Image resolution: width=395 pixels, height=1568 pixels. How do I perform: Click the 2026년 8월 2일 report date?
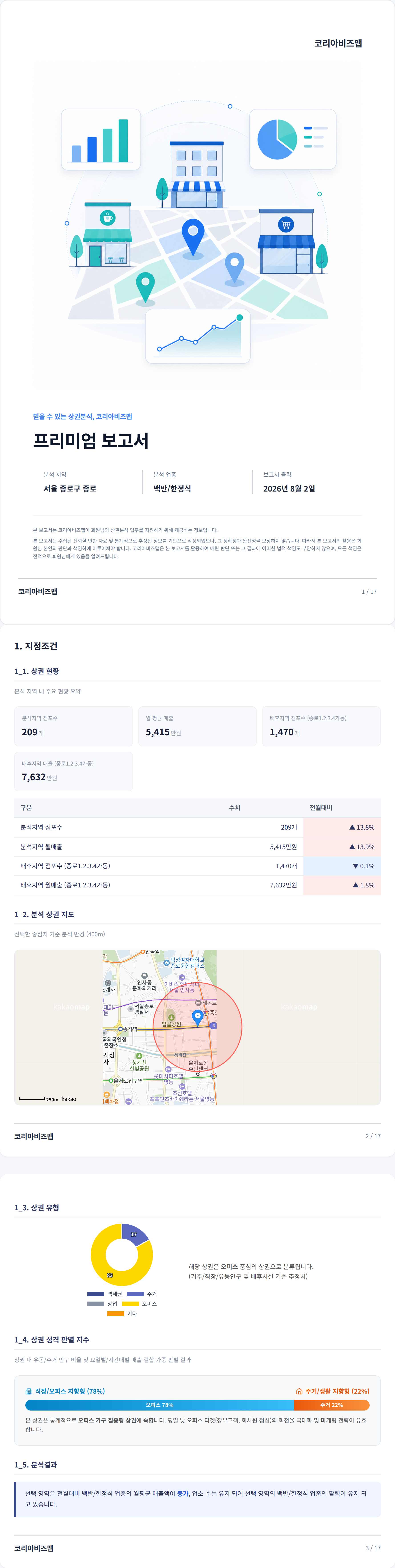(289, 489)
